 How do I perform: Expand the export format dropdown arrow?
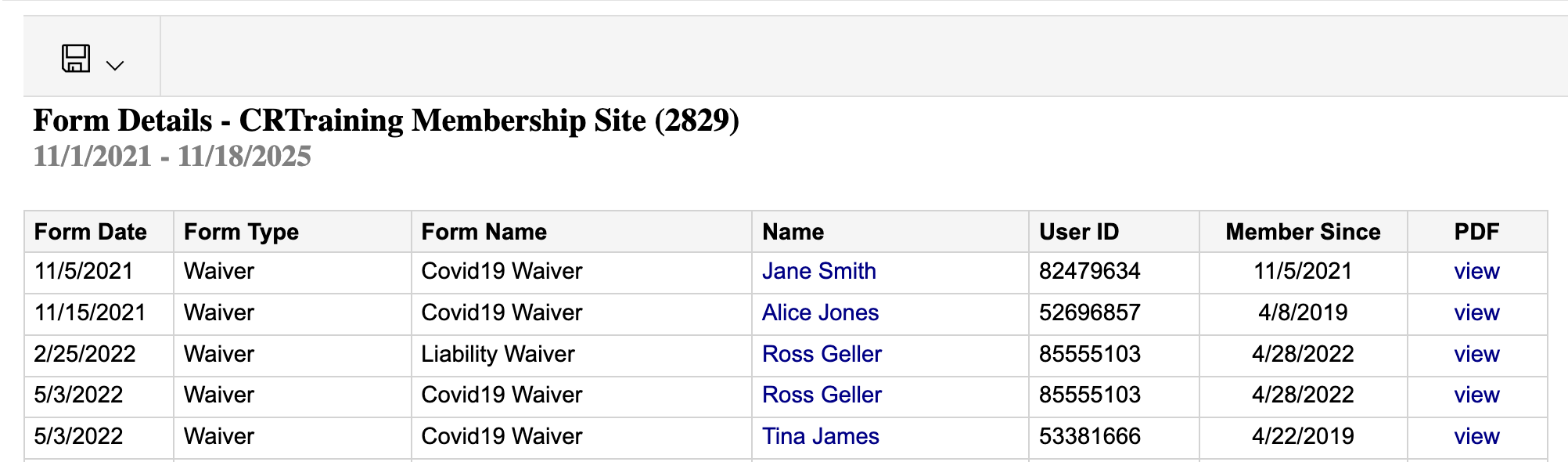(115, 66)
